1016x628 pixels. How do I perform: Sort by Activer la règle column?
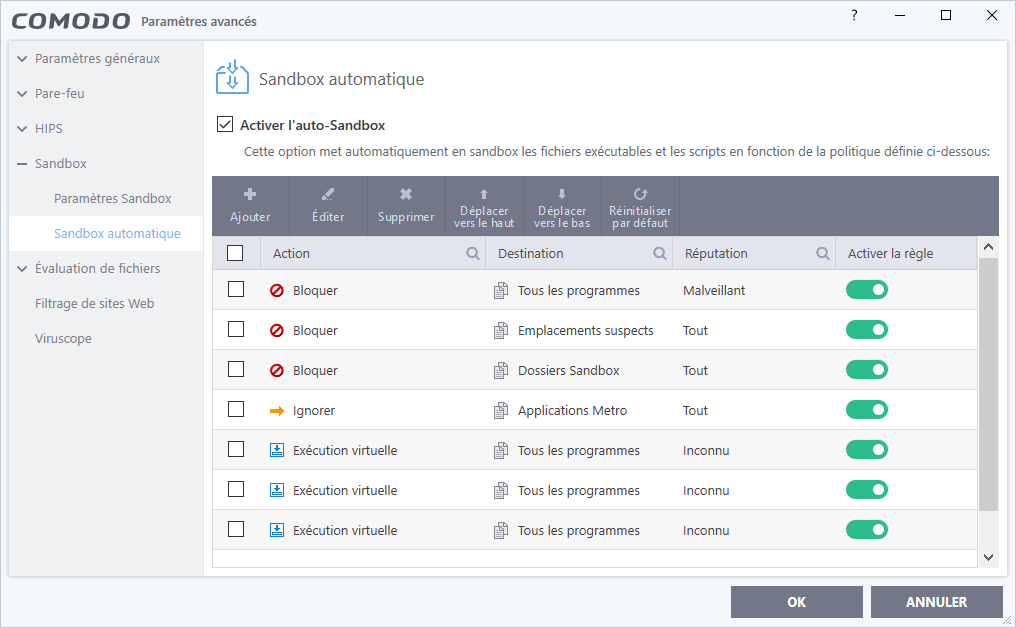(890, 253)
